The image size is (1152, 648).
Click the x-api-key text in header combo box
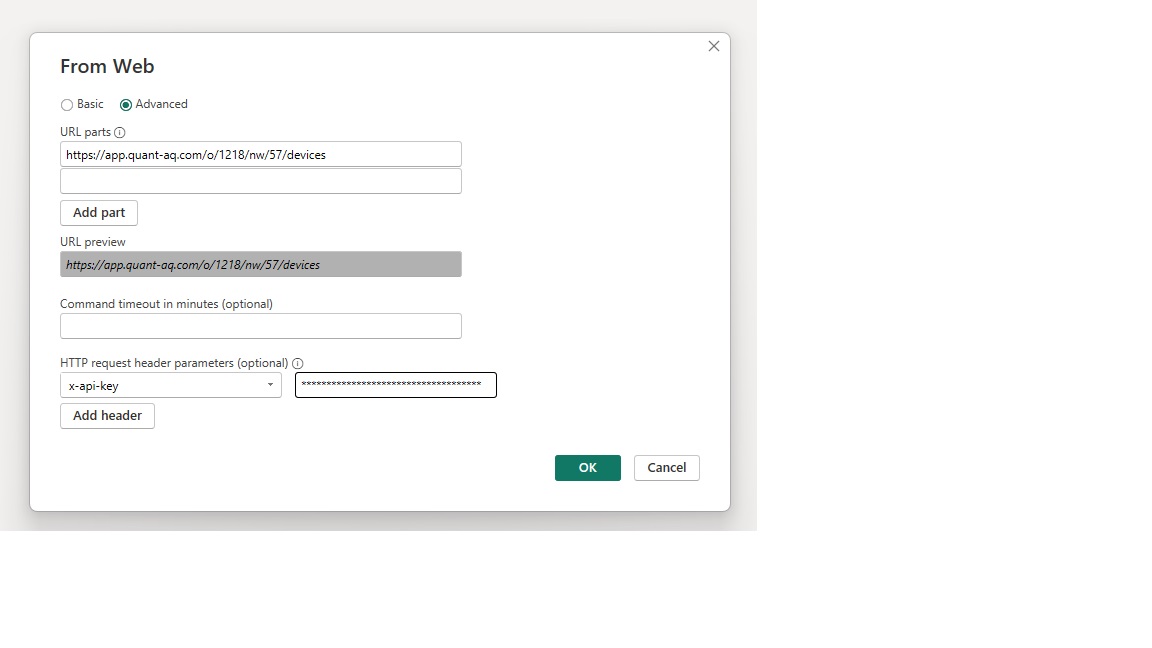coord(94,386)
